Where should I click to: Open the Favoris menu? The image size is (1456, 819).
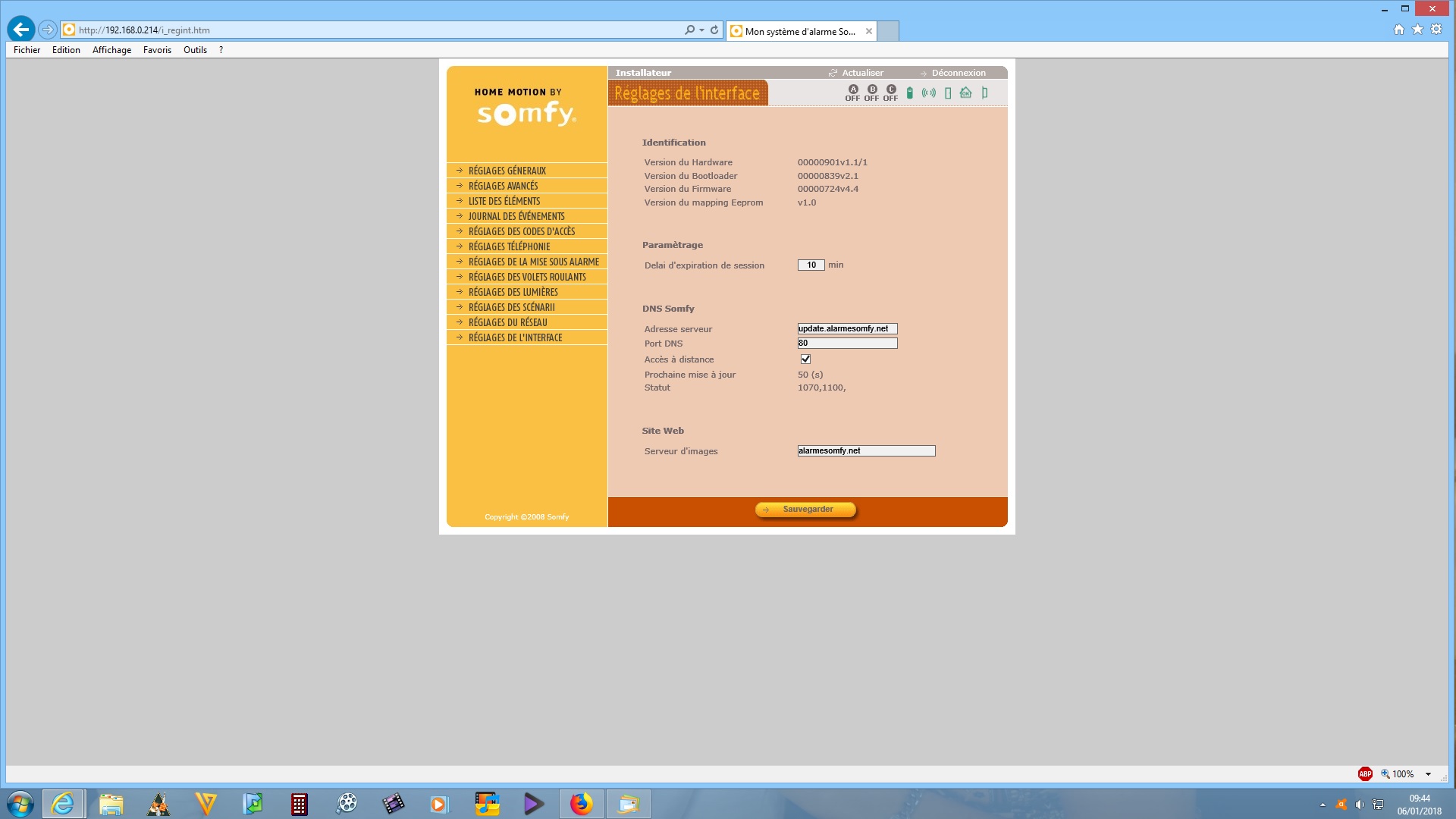[157, 50]
